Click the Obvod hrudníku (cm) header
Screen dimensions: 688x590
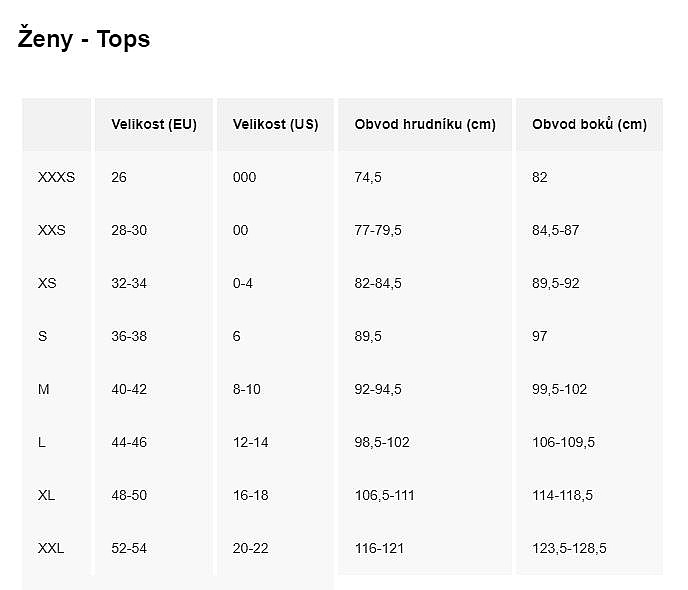(425, 124)
